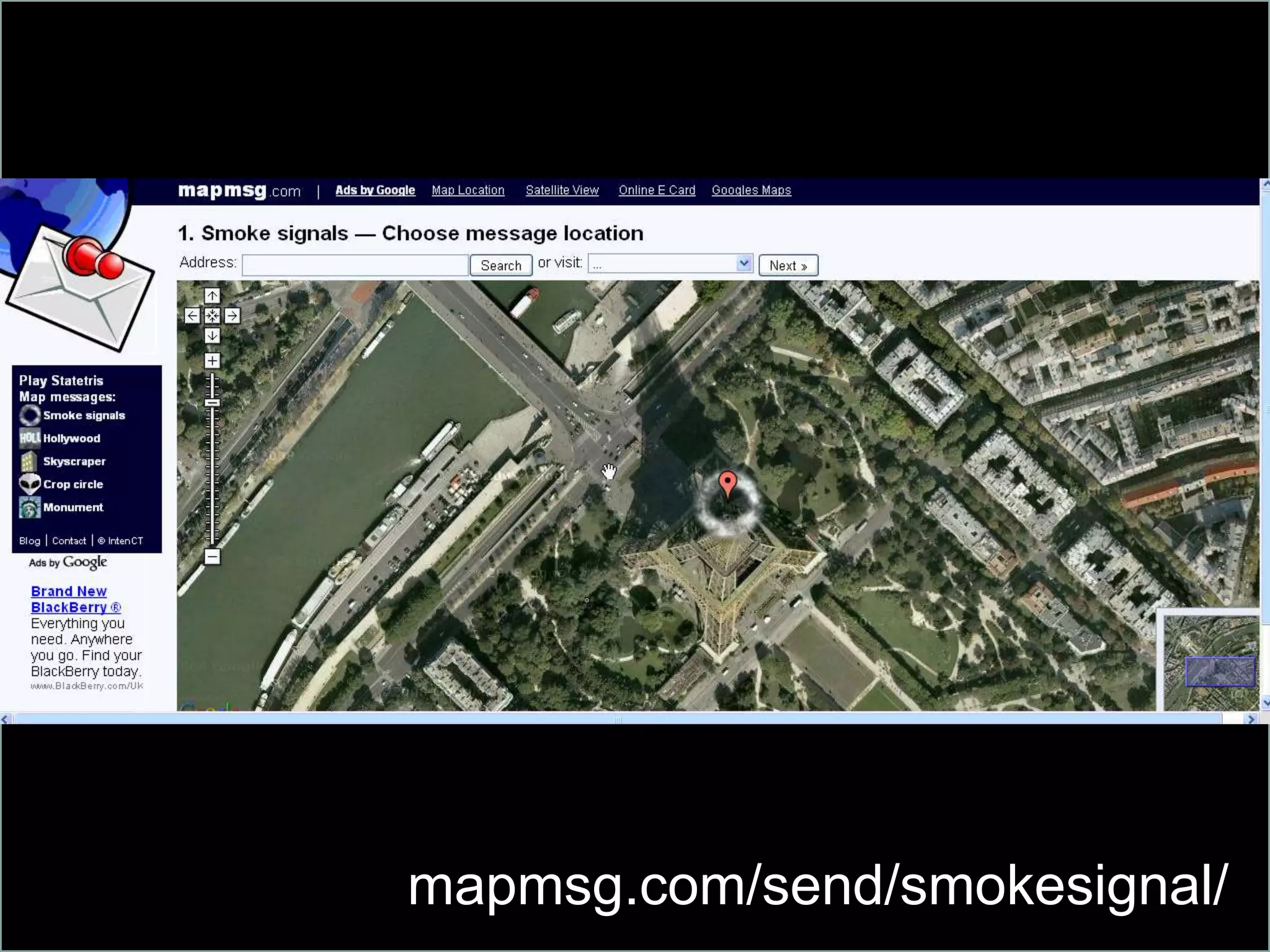Open the Play Statetris link
The width and height of the screenshot is (1270, 952).
pyautogui.click(x=61, y=381)
